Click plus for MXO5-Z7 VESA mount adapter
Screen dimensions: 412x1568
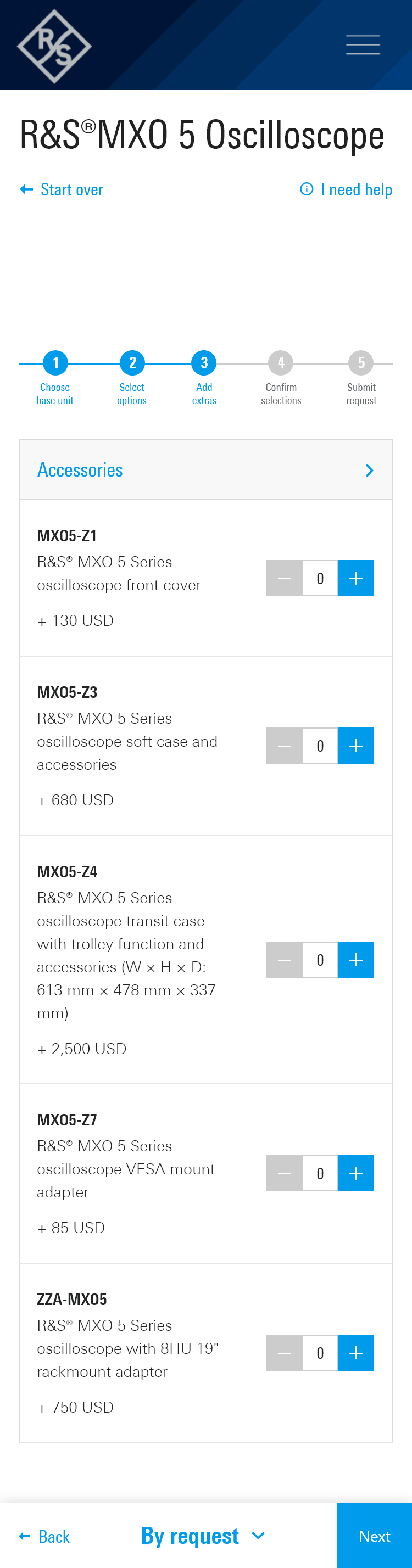click(356, 1174)
